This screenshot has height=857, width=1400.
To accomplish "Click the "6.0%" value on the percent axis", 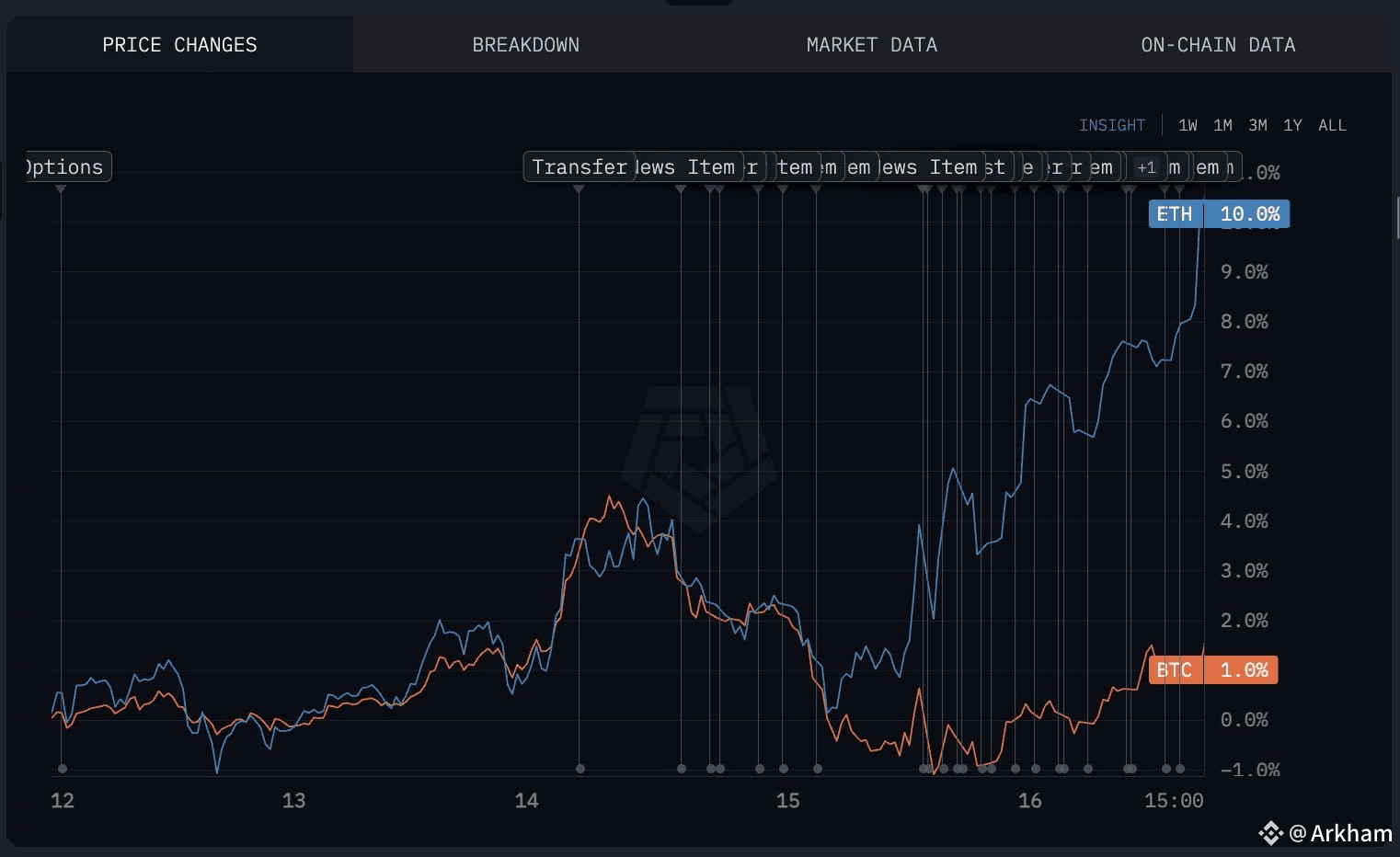I will tap(1245, 420).
